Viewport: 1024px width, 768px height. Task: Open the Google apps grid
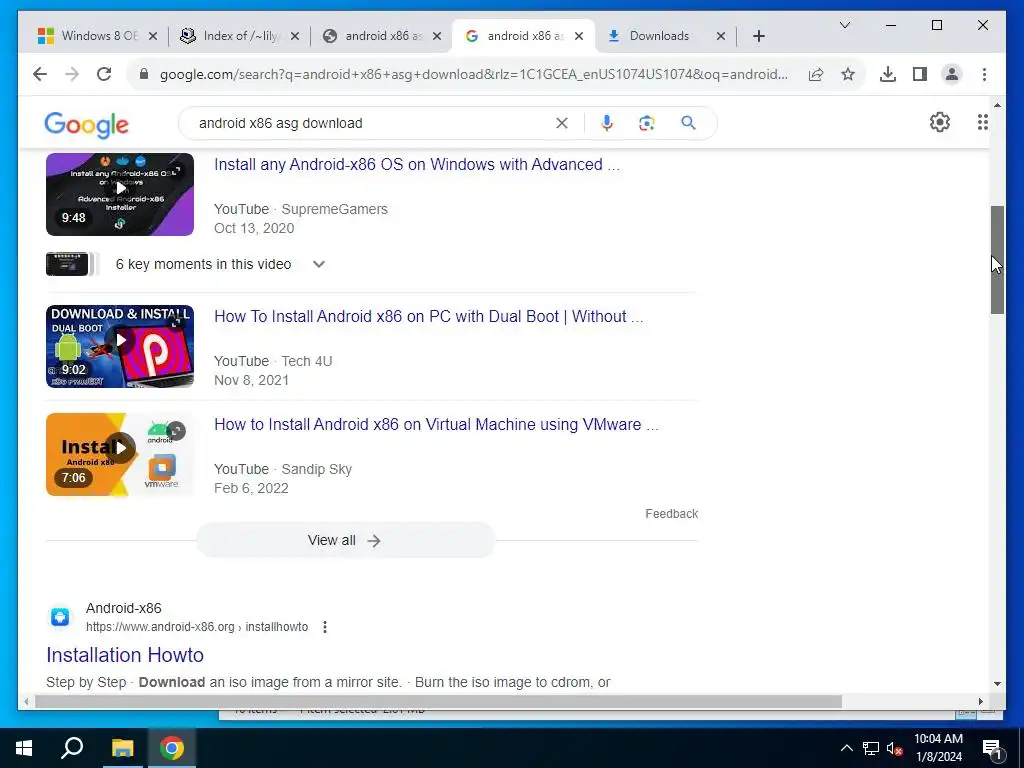[x=982, y=122]
